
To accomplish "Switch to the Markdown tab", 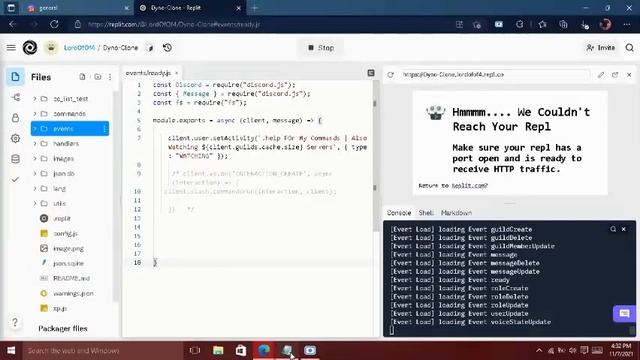I will 456,213.
